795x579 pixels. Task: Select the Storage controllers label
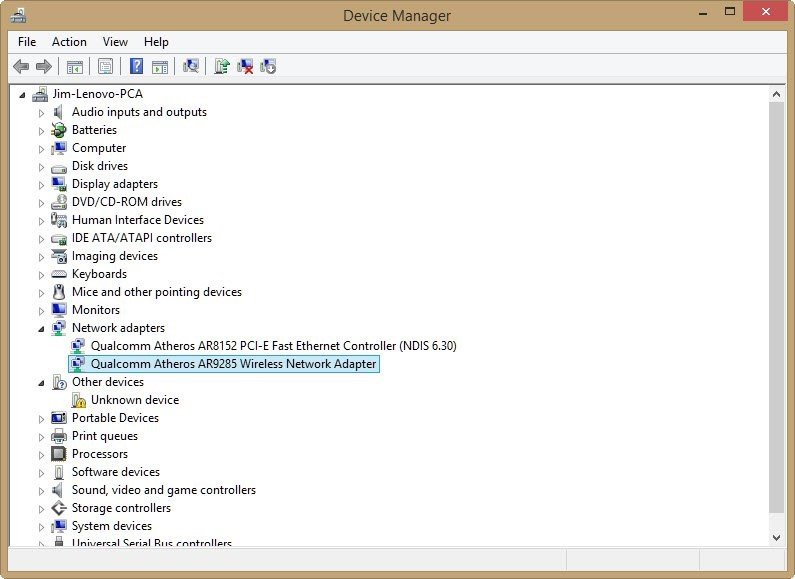click(x=121, y=508)
